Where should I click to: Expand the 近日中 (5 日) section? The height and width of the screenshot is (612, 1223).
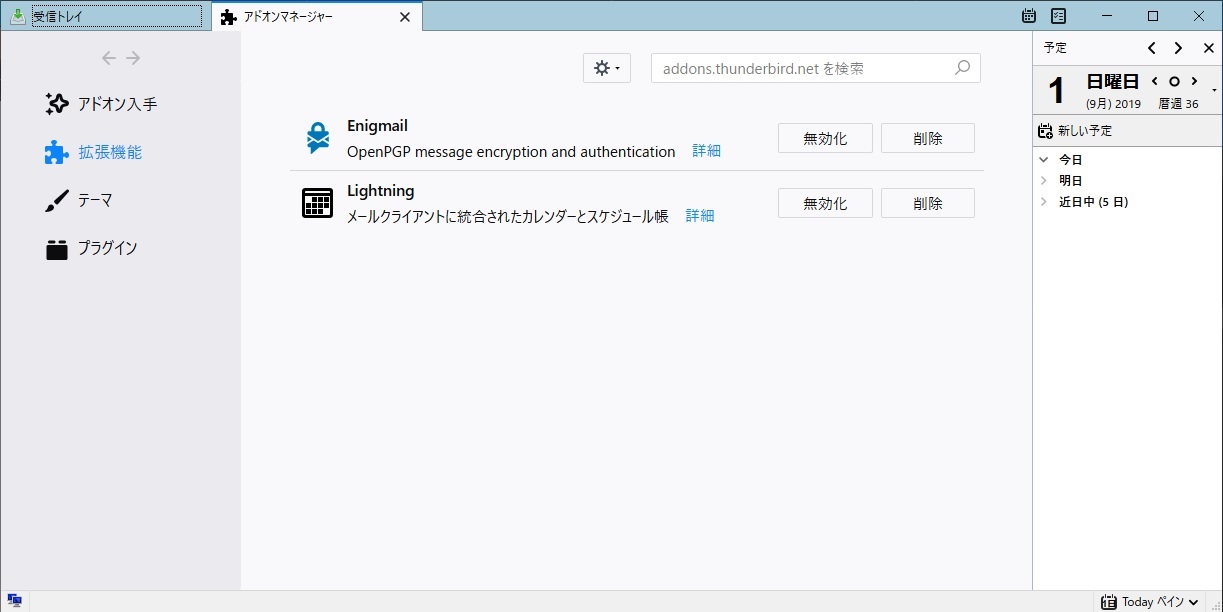tap(1044, 202)
